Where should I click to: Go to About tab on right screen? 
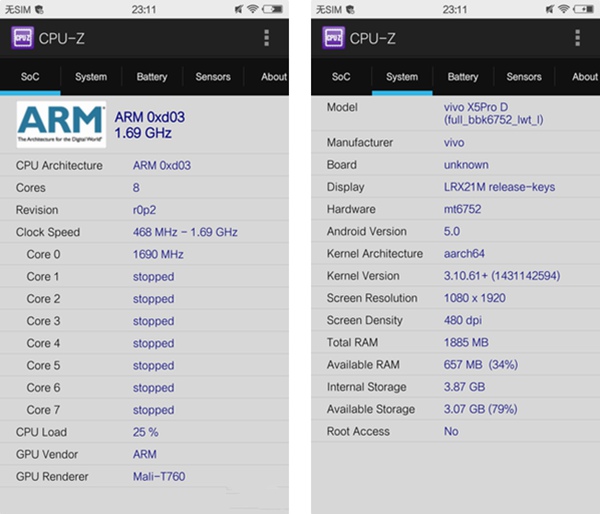point(584,77)
